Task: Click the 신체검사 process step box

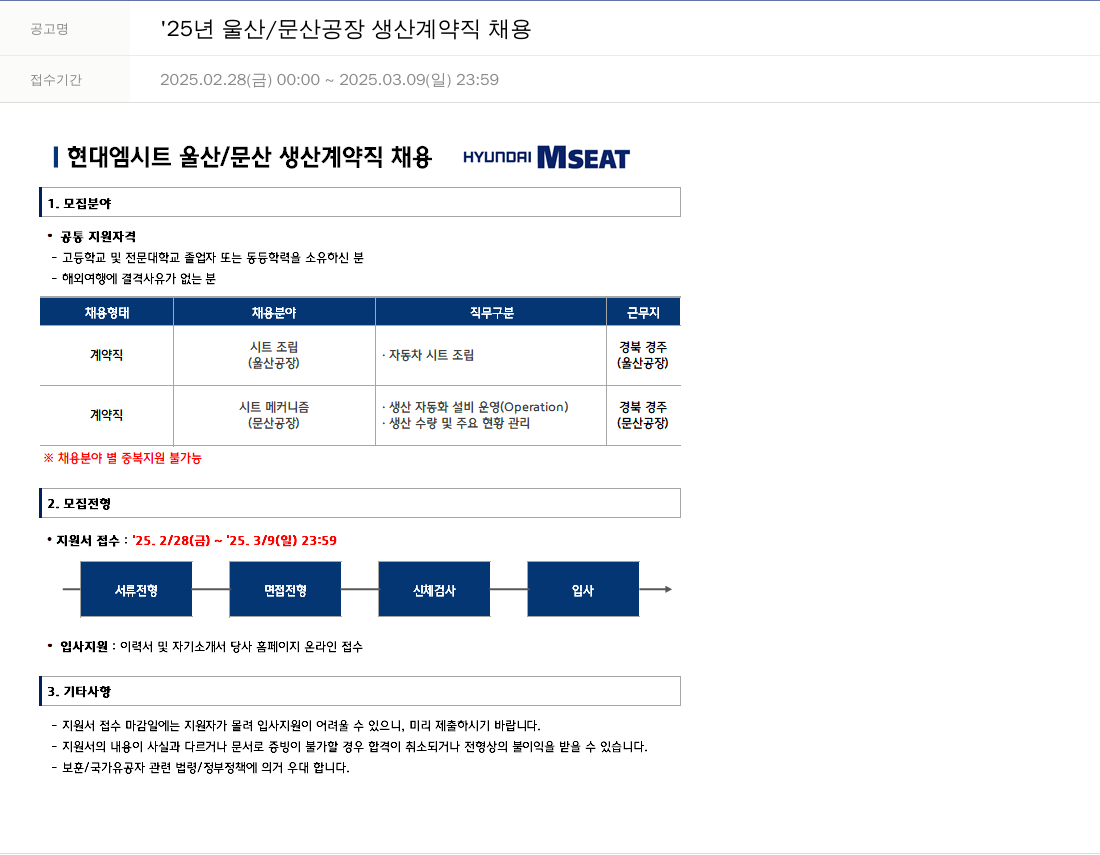Action: pos(434,589)
